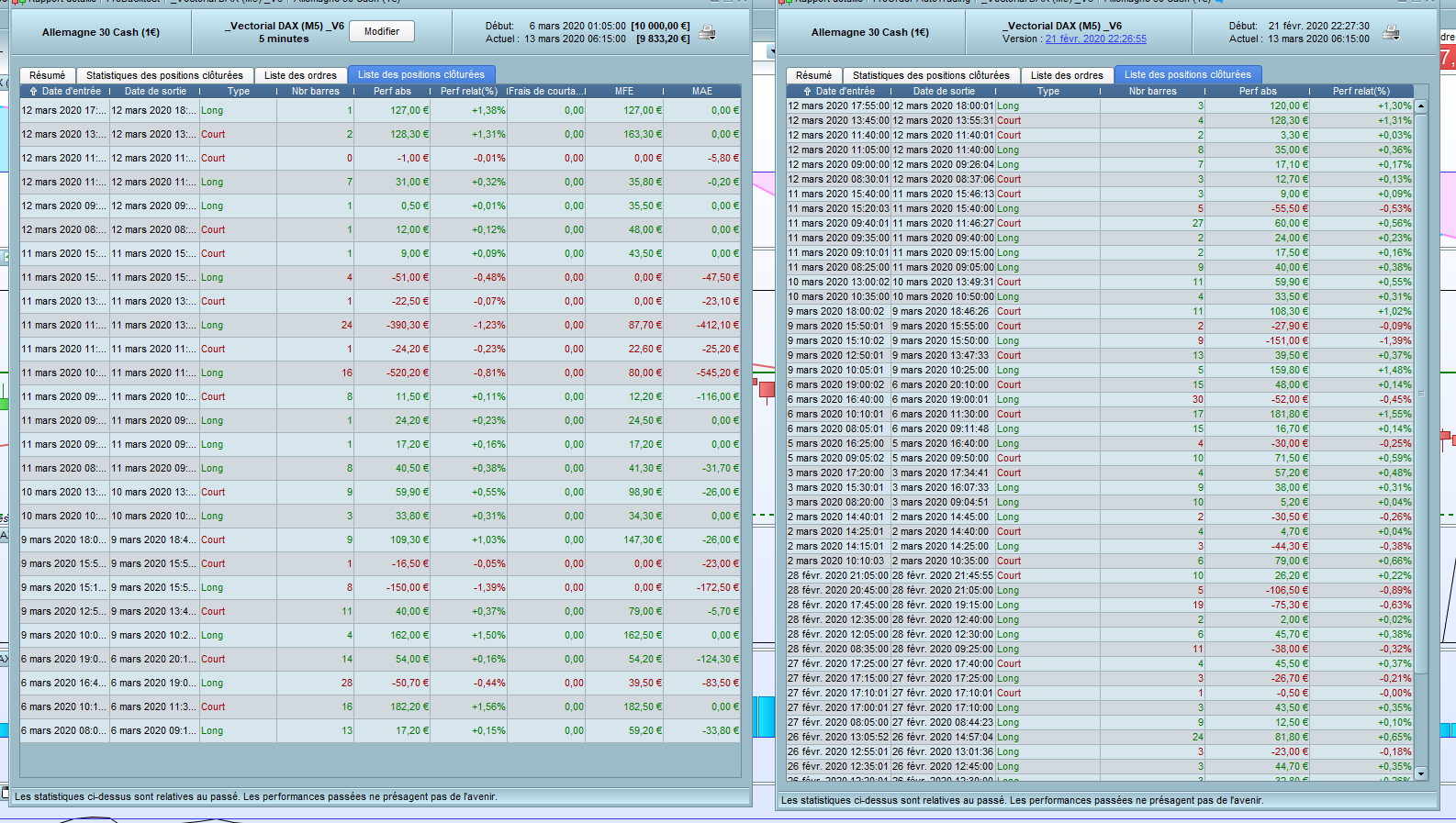Sort by the MFE column header
Viewport: 1456px width, 823px height.
pos(624,92)
